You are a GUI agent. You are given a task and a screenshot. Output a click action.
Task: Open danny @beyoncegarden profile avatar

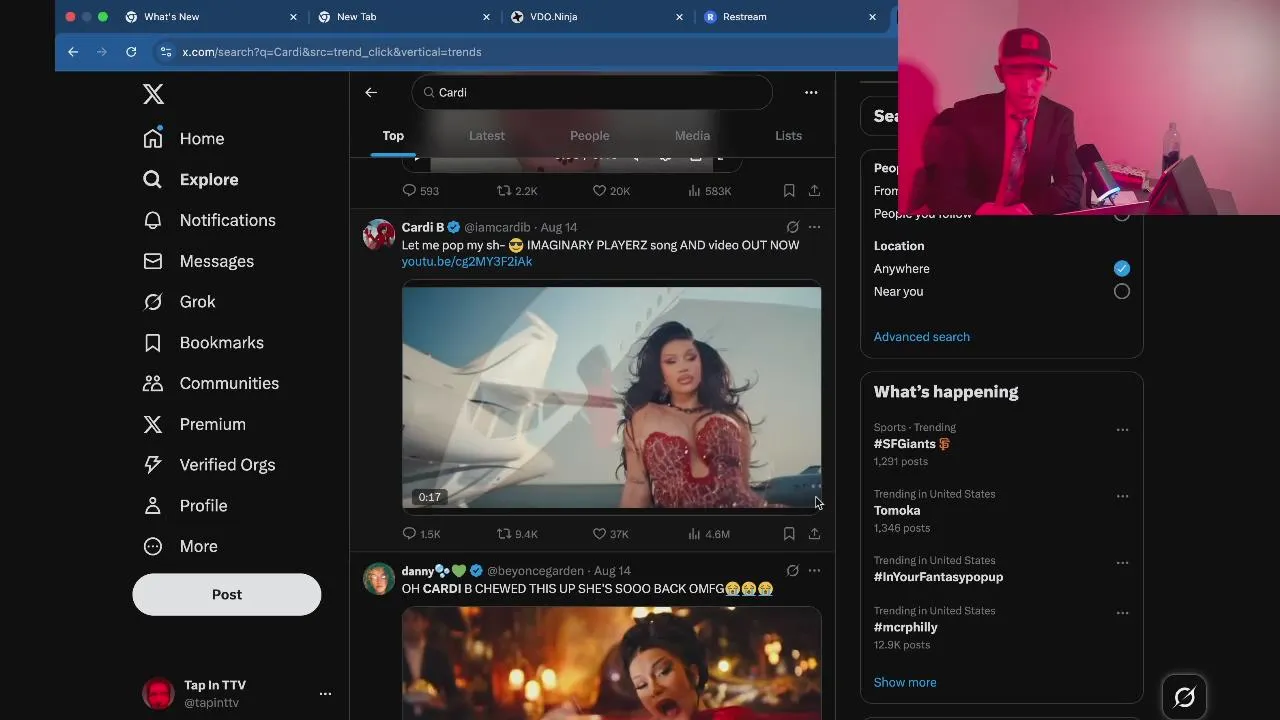pyautogui.click(x=379, y=579)
